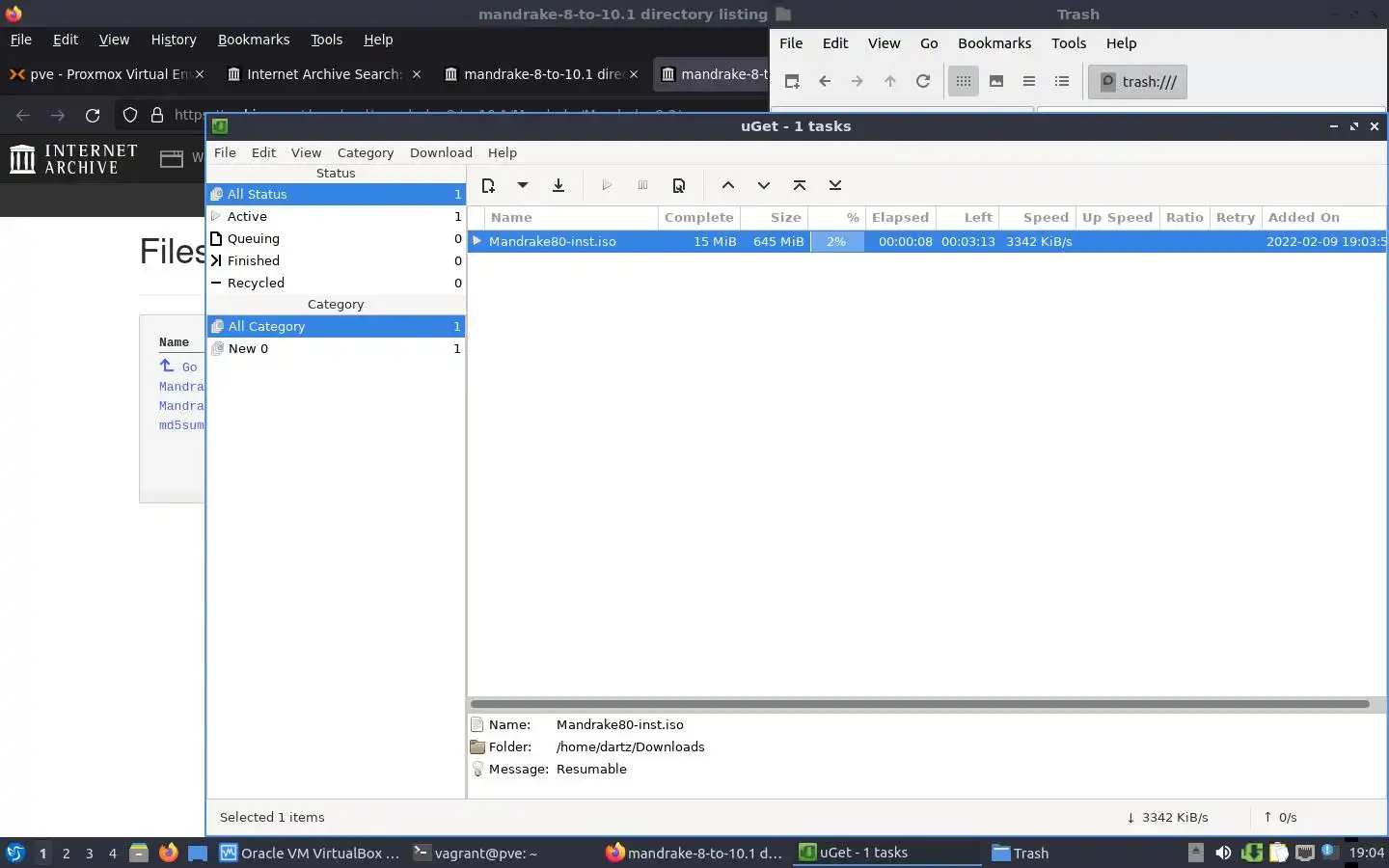
Task: Switch Trash window to compact list view
Action: (1029, 82)
